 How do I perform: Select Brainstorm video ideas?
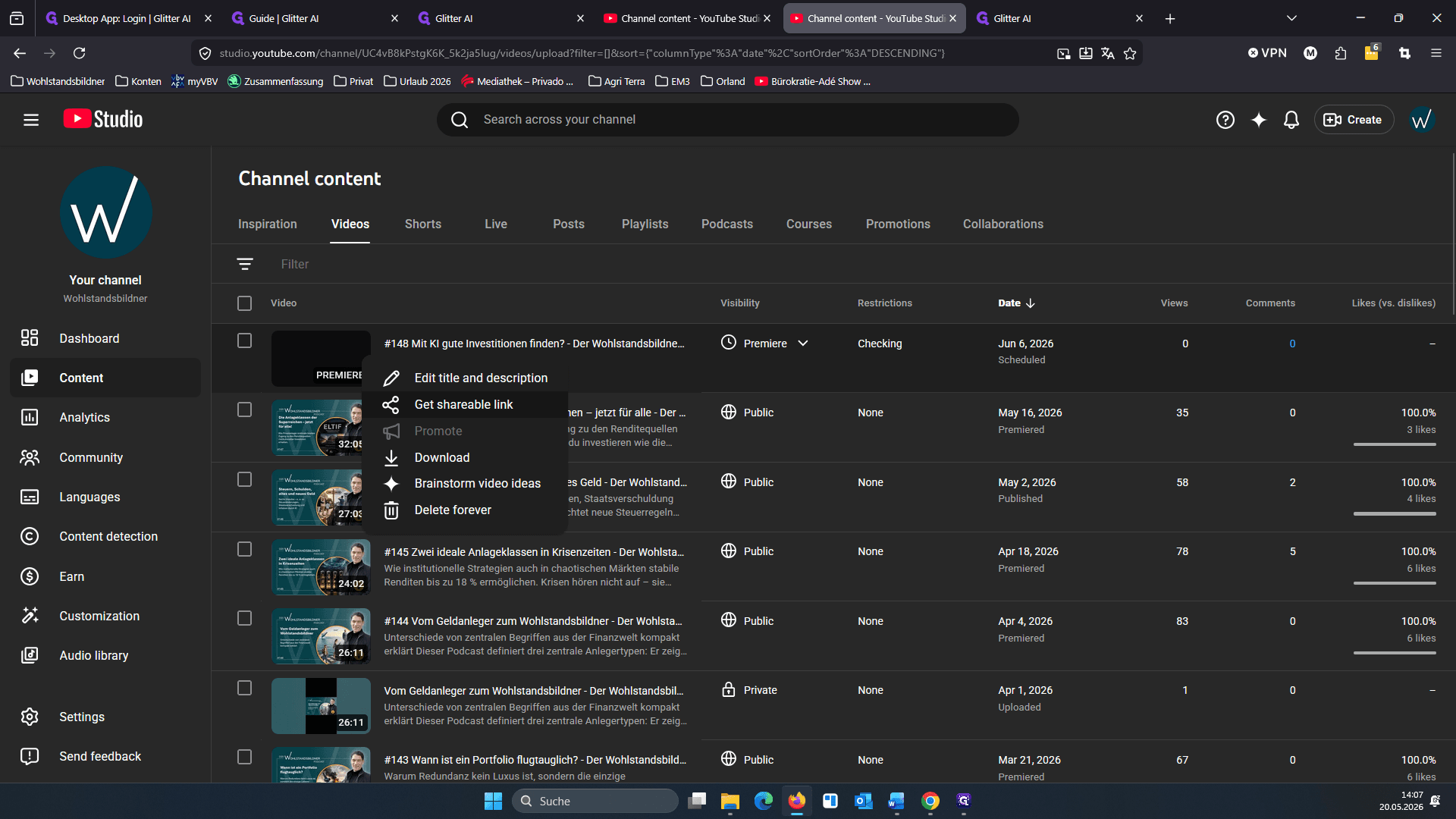click(465, 483)
